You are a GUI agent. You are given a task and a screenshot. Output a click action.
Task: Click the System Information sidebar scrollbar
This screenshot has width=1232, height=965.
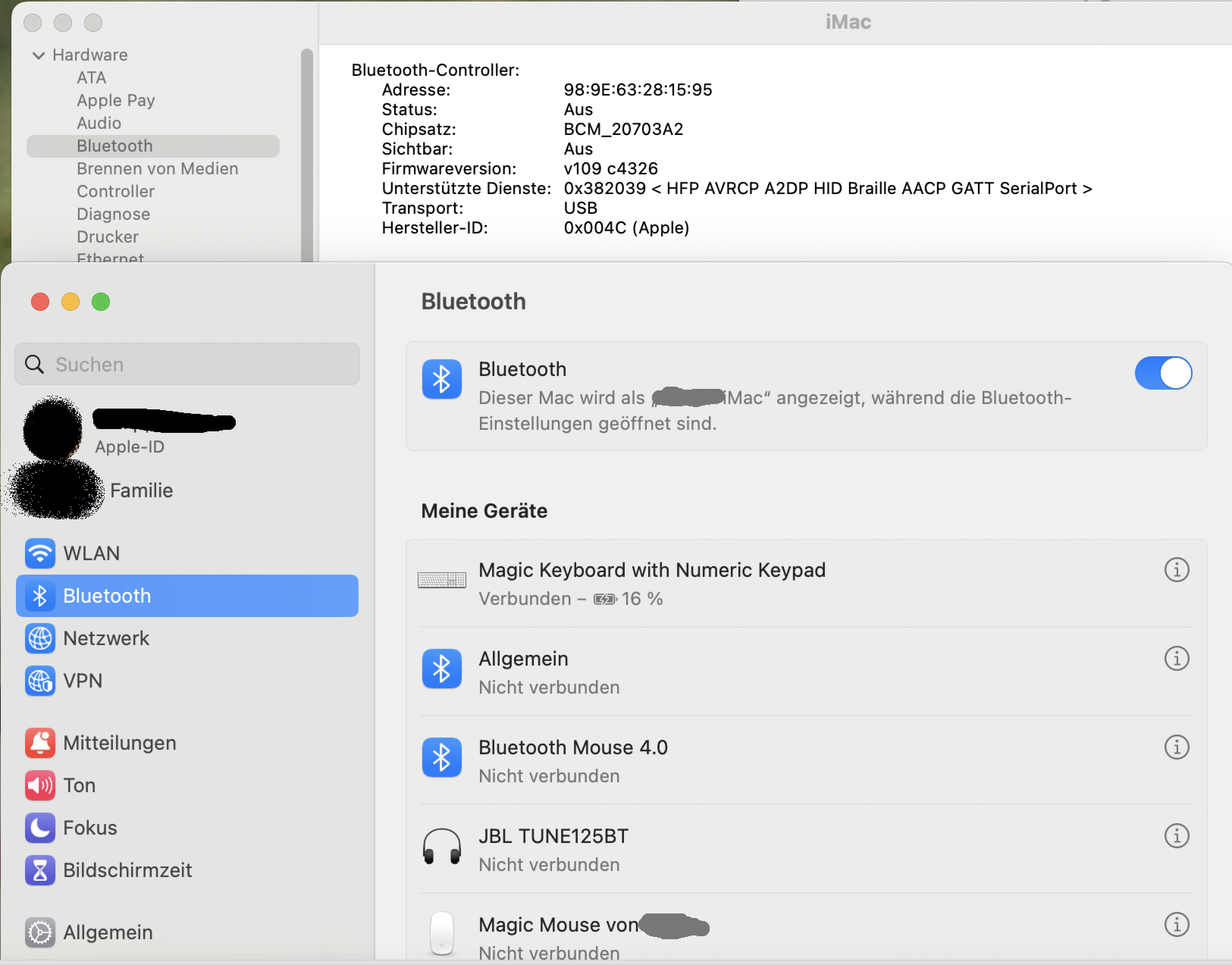click(x=306, y=152)
